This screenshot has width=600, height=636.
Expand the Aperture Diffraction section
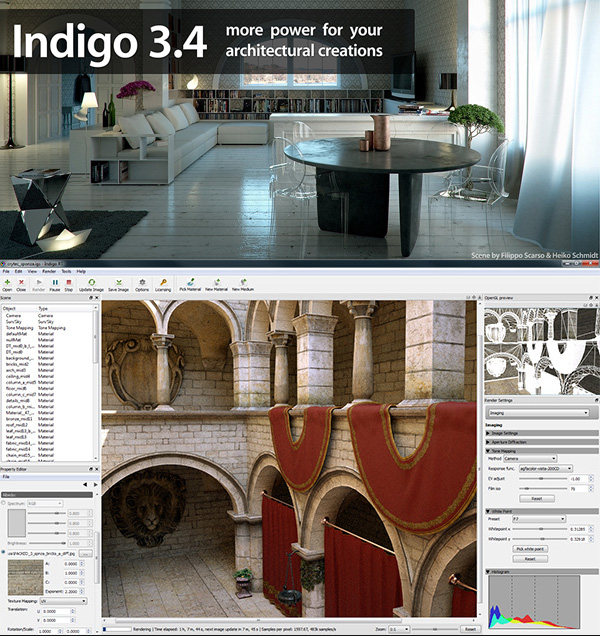(542, 442)
